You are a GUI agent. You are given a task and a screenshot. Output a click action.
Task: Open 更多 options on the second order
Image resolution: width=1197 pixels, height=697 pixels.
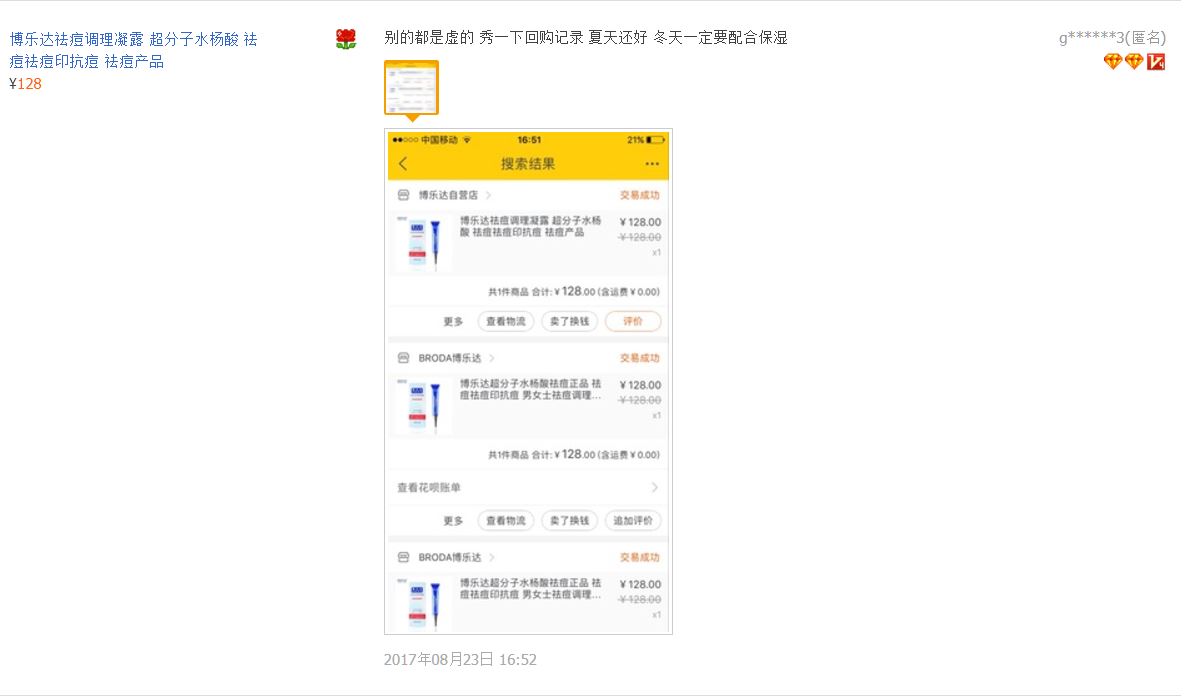tap(453, 521)
